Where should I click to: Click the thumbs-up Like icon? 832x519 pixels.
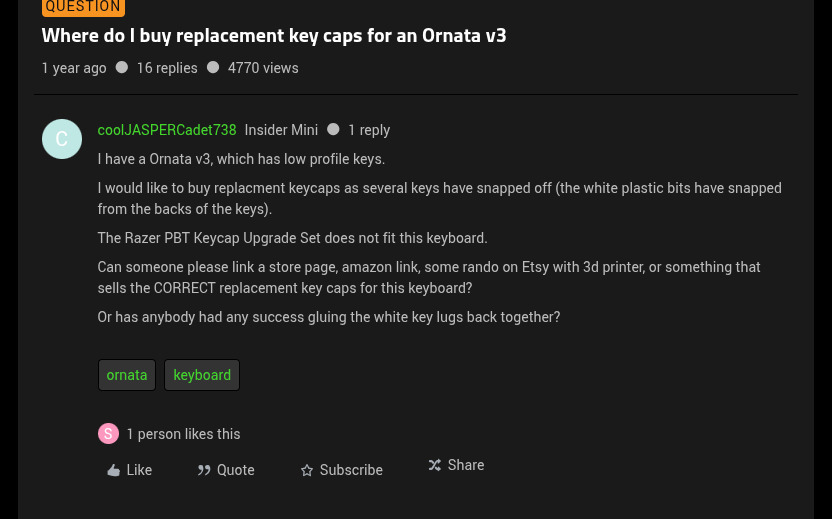114,470
